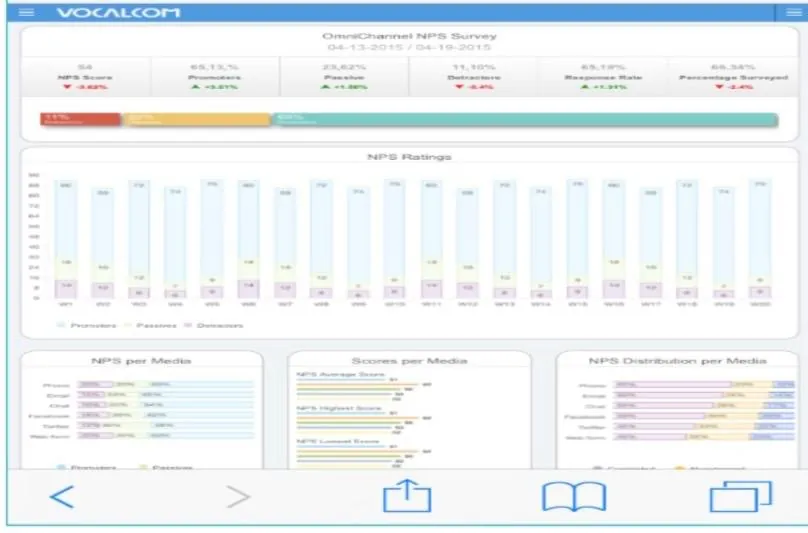The width and height of the screenshot is (808, 533).
Task: Toggle Passives series in NPS Ratings legend
Action: (150, 325)
